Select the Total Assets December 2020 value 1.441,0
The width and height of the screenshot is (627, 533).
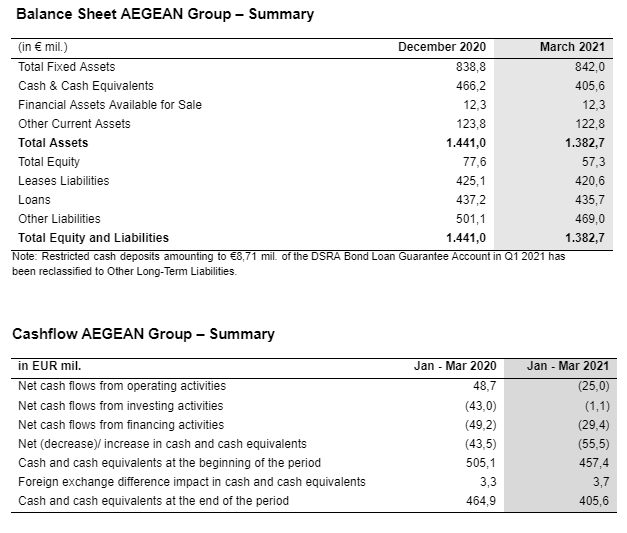466,143
